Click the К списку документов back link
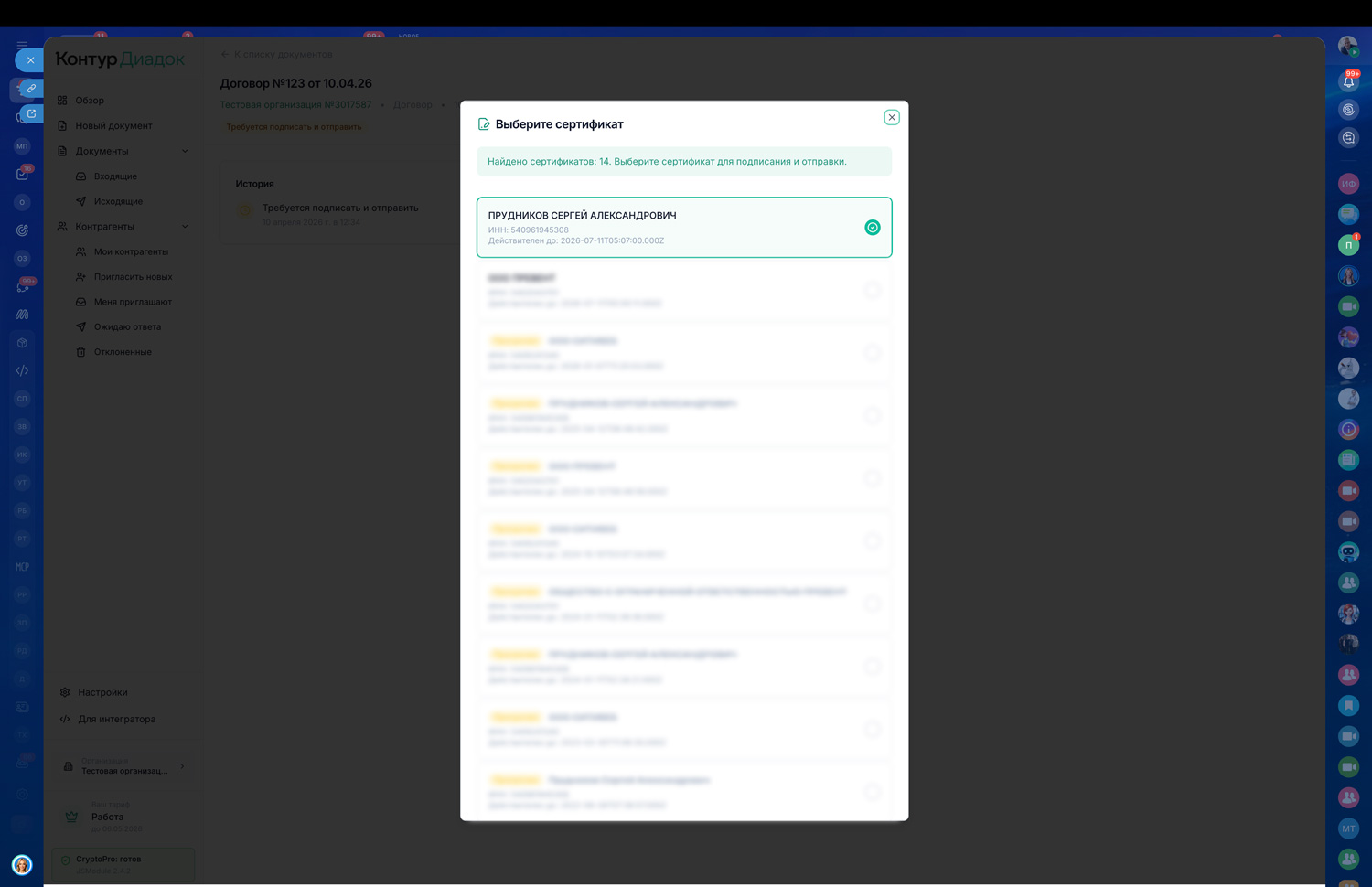 [283, 54]
